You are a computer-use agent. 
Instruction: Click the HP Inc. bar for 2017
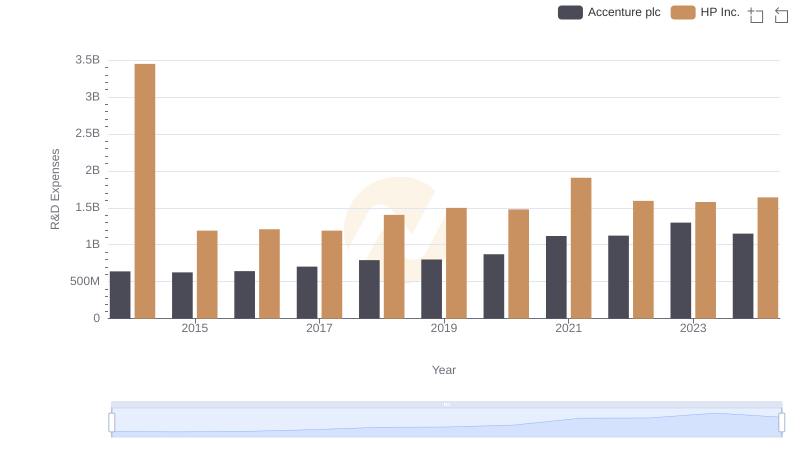[332, 275]
